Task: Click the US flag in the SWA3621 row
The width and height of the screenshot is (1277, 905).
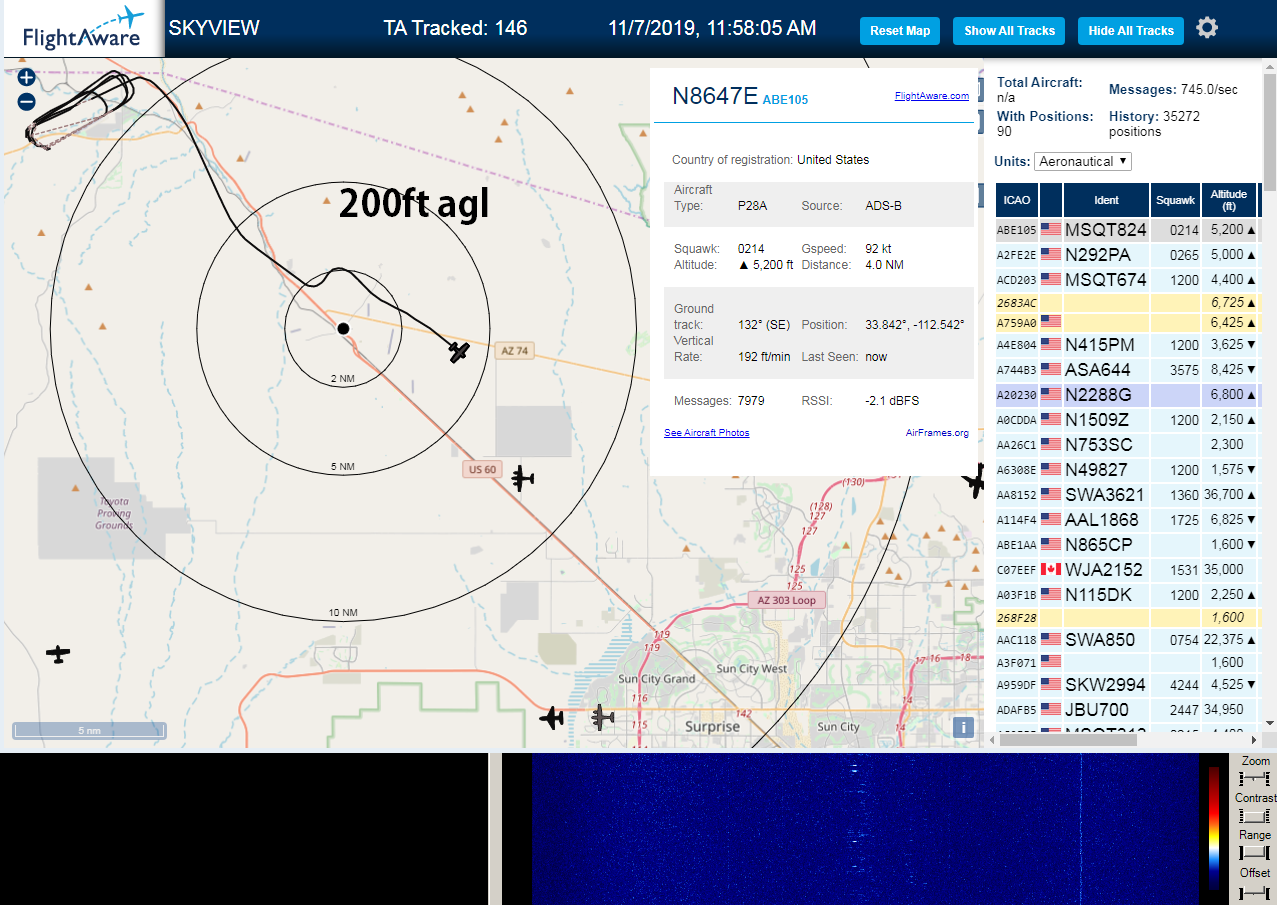Action: pyautogui.click(x=1050, y=494)
